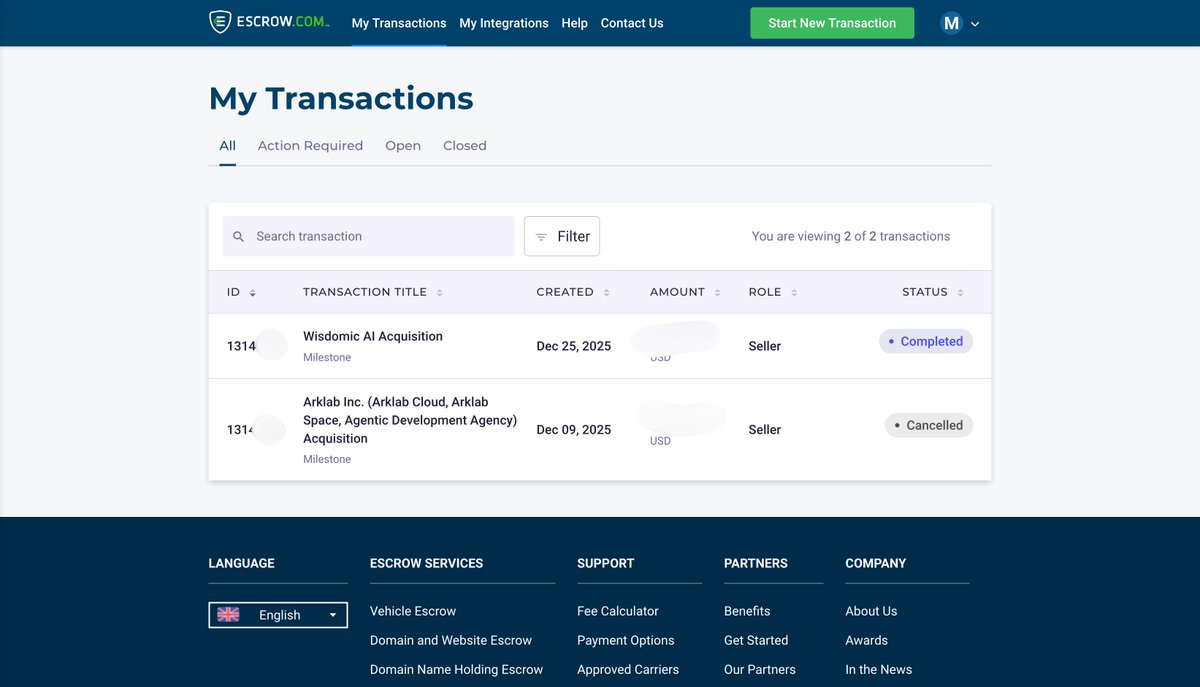
Task: Click Seller role in Wisdomic row
Action: 765,346
